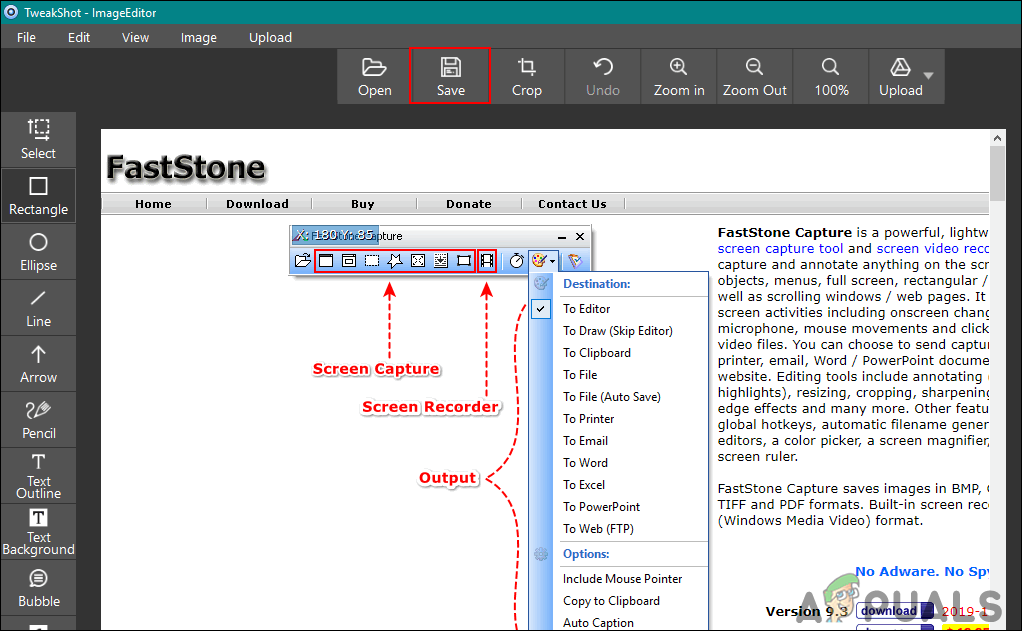Open the Image menu

pyautogui.click(x=199, y=38)
